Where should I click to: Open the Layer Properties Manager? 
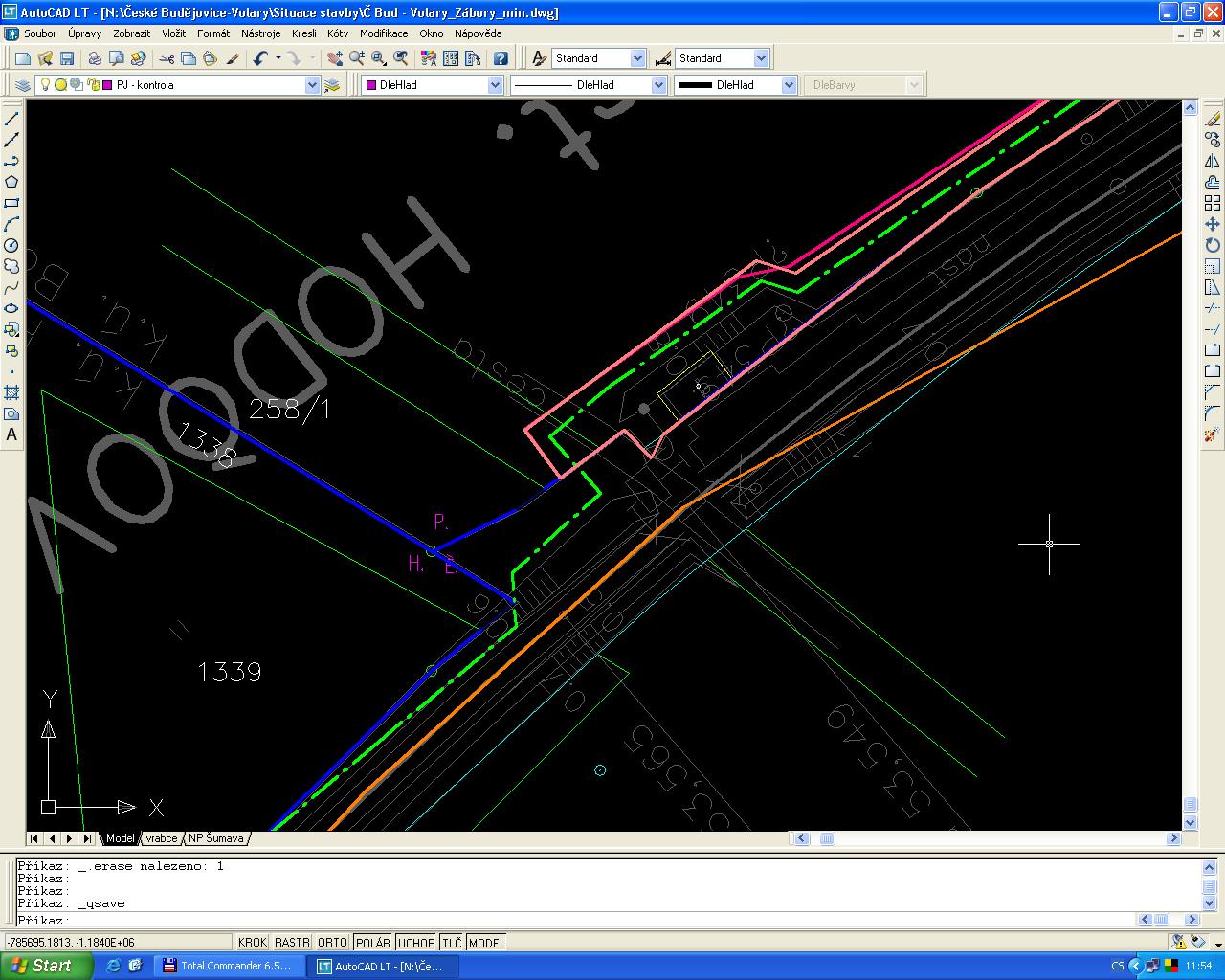pos(23,85)
